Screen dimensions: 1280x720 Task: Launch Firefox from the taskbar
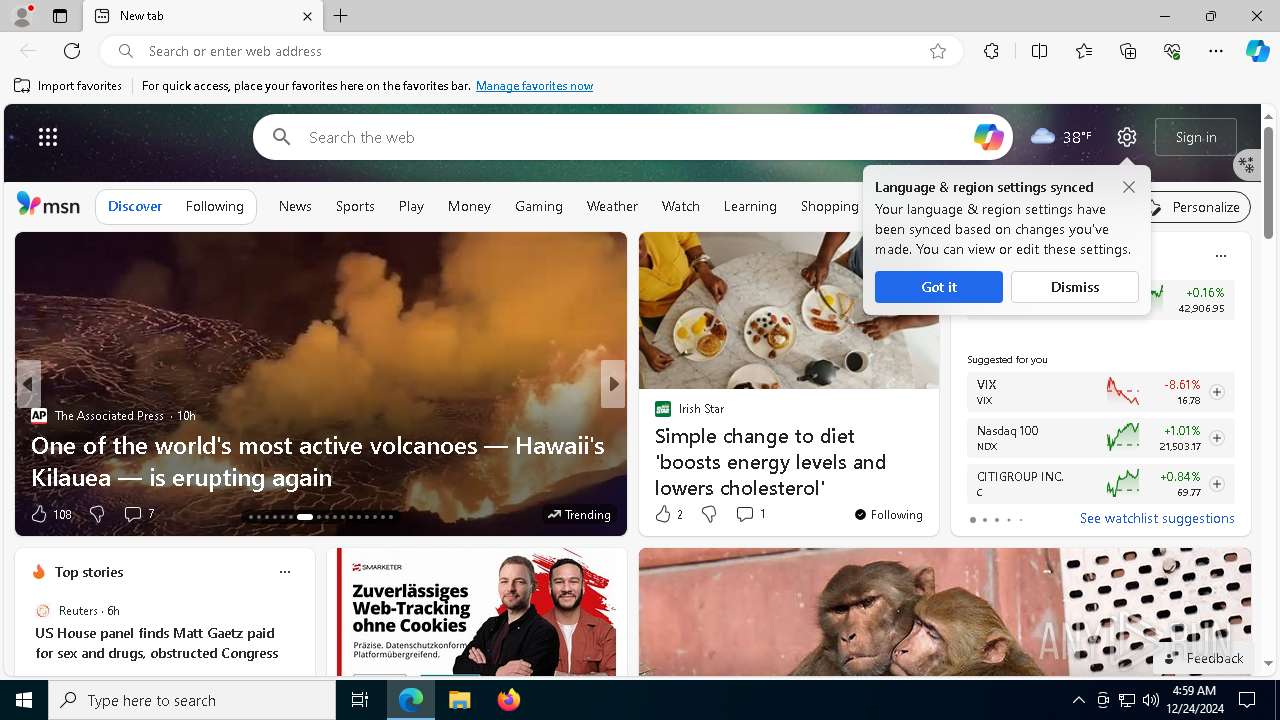pos(508,700)
